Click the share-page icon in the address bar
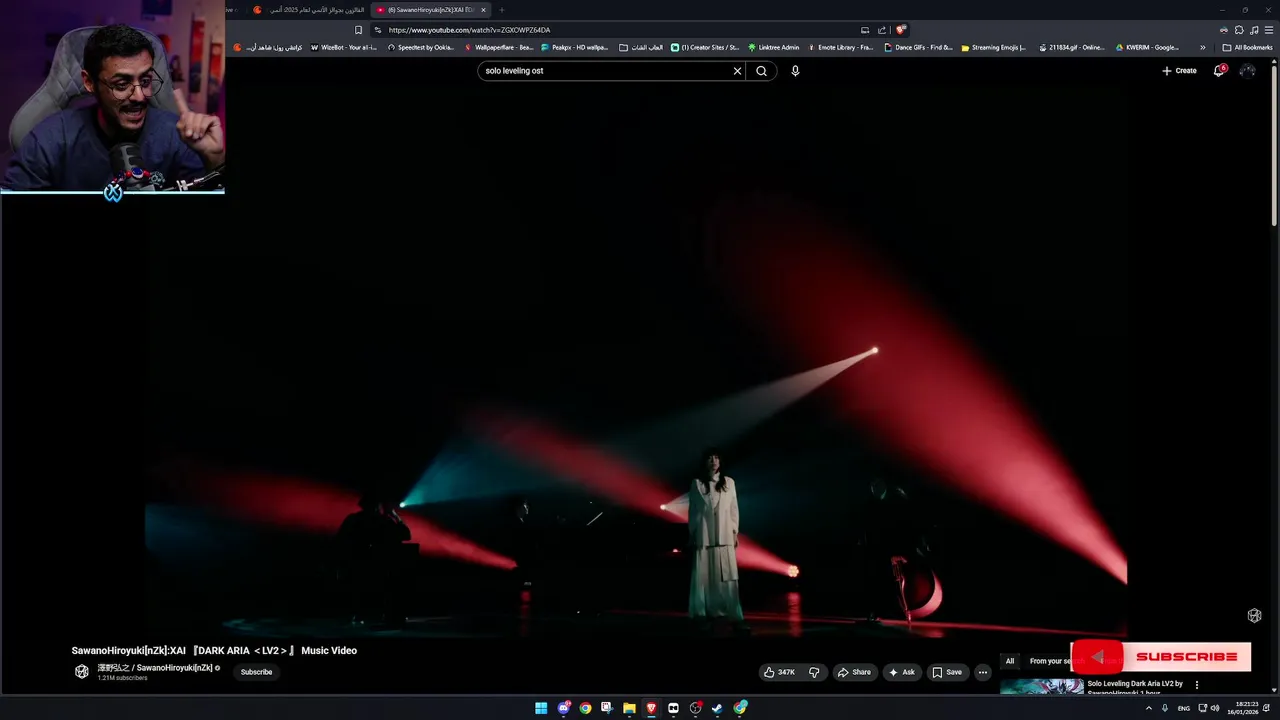 click(x=882, y=30)
